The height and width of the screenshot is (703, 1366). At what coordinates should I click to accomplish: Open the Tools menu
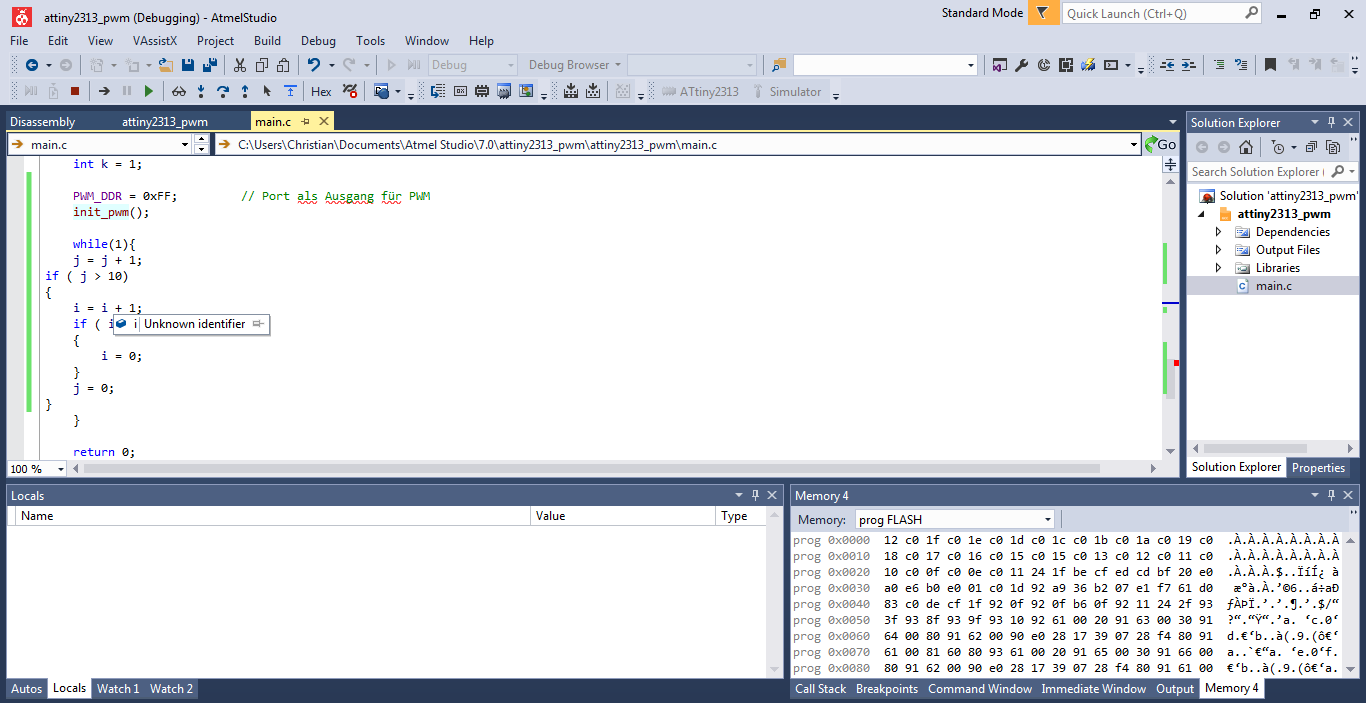[370, 41]
